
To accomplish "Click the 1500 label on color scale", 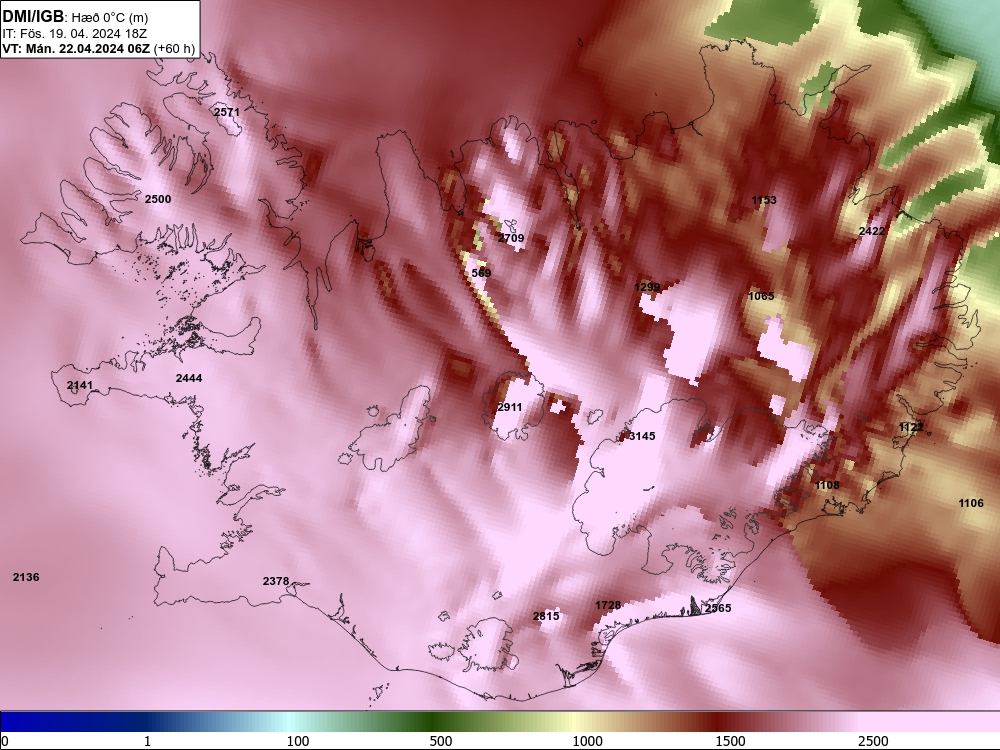I will click(x=730, y=741).
